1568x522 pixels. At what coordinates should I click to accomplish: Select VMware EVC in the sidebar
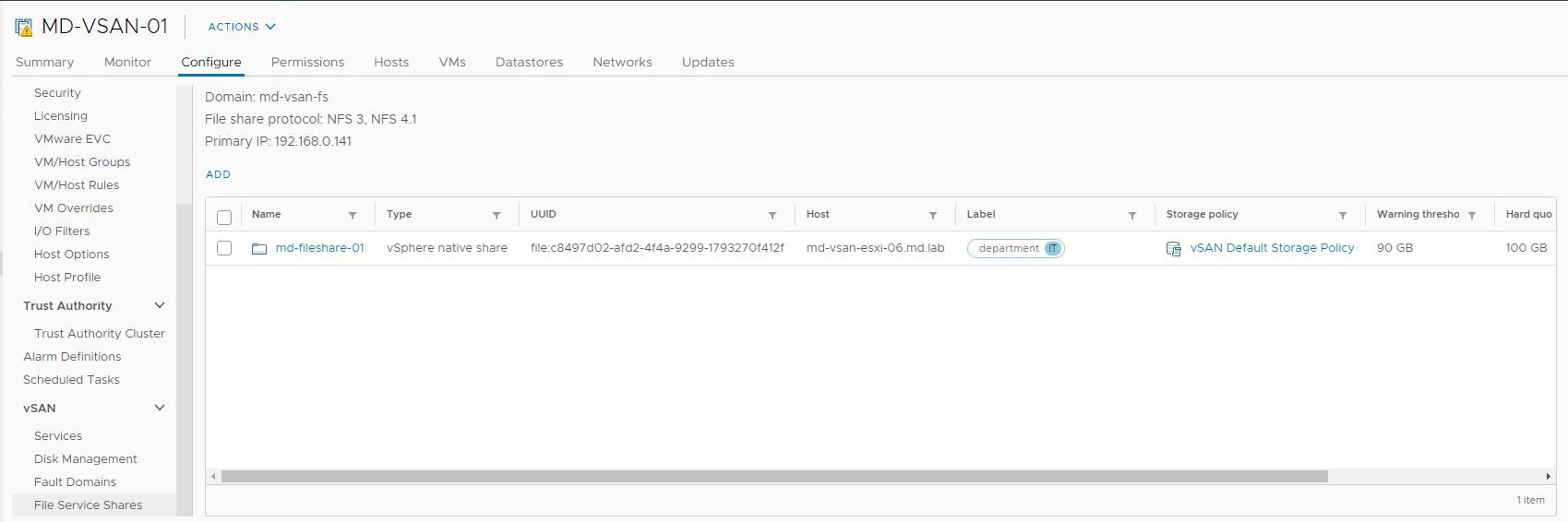point(72,139)
